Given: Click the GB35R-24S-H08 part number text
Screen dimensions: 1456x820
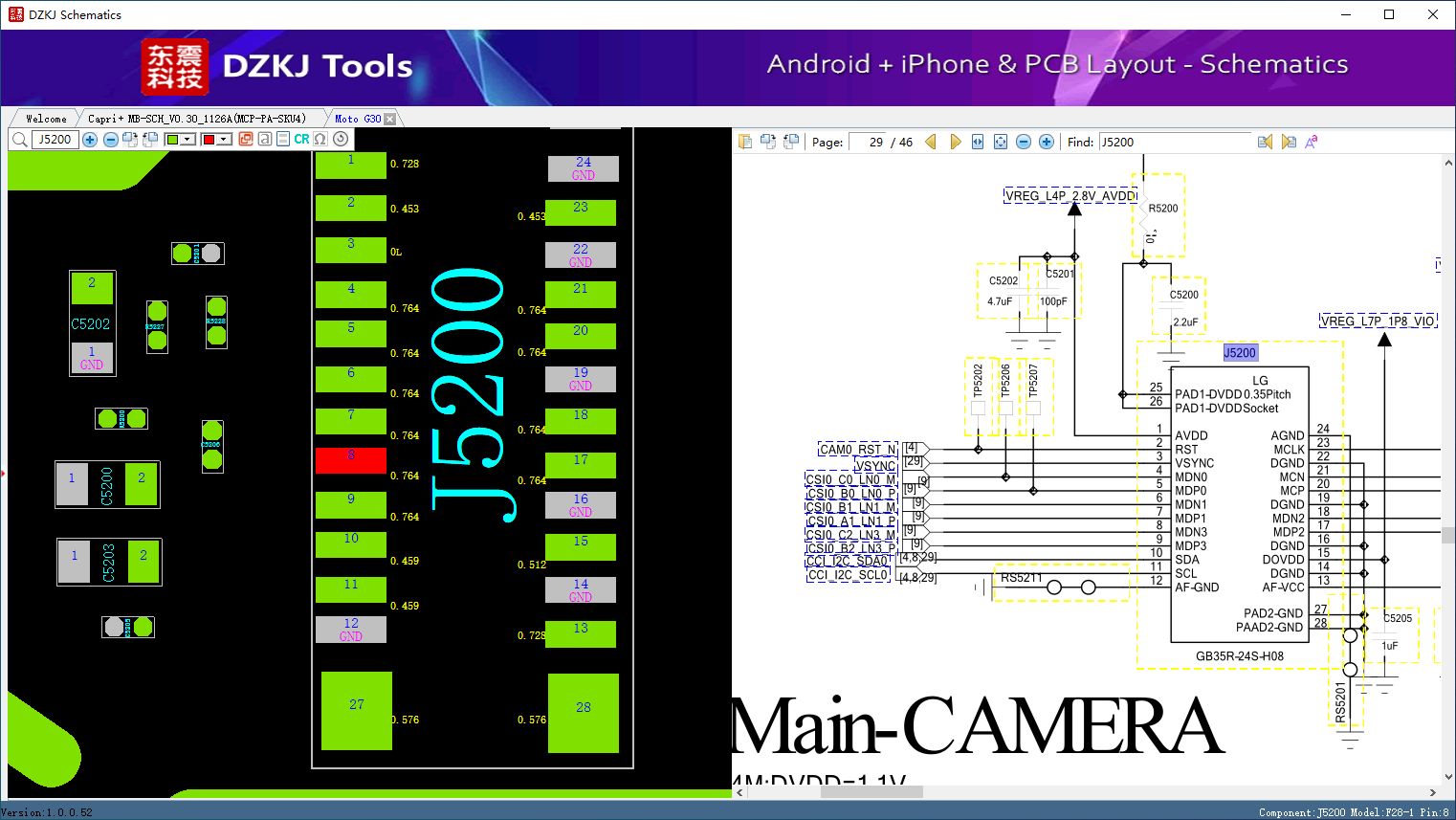Looking at the screenshot, I should [x=1240, y=656].
